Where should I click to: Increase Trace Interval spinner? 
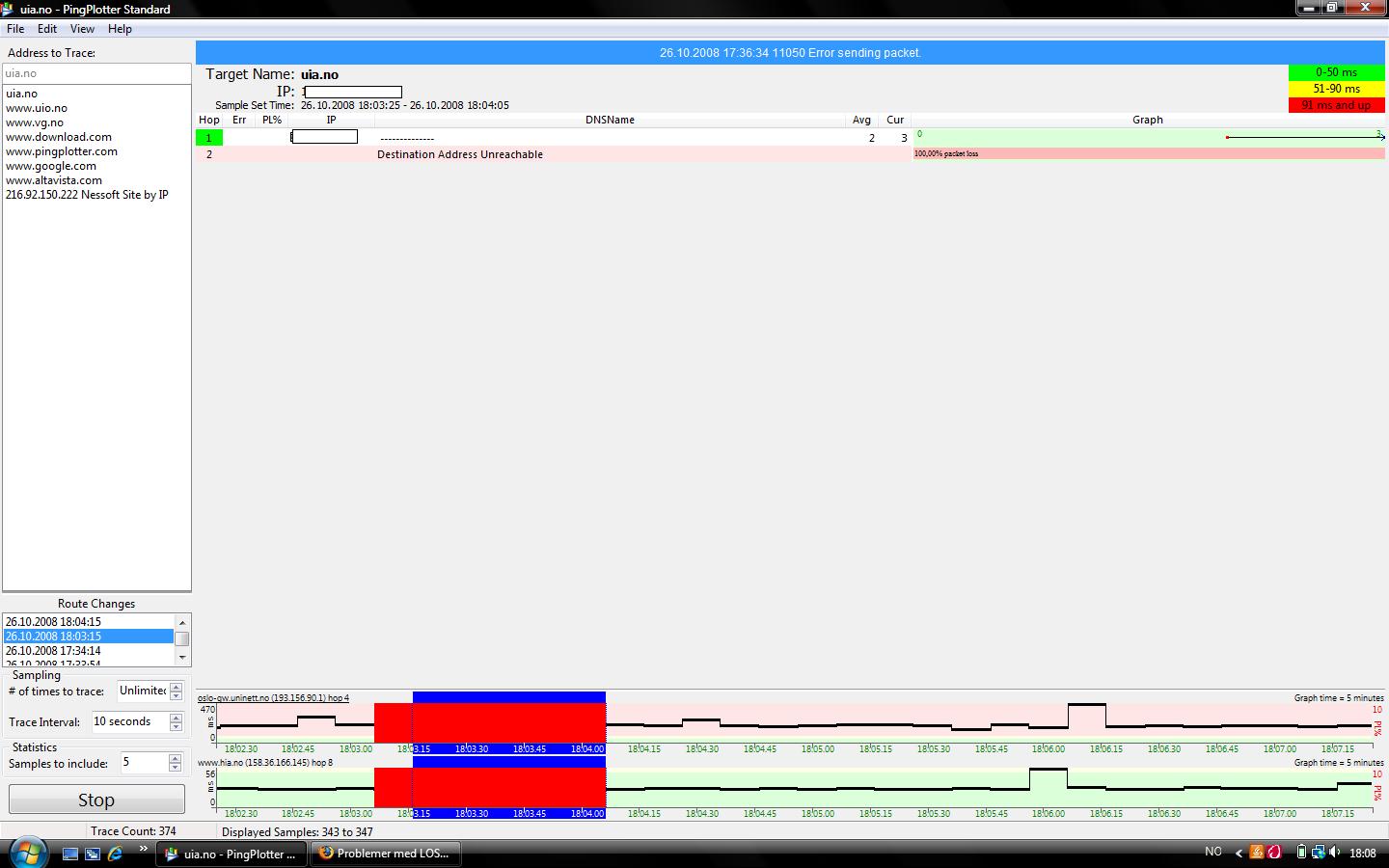click(176, 717)
